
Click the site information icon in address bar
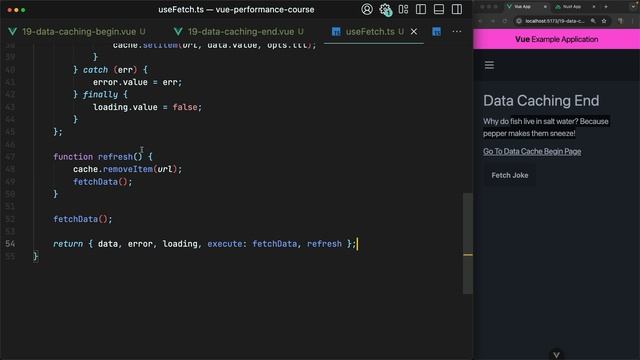click(519, 21)
